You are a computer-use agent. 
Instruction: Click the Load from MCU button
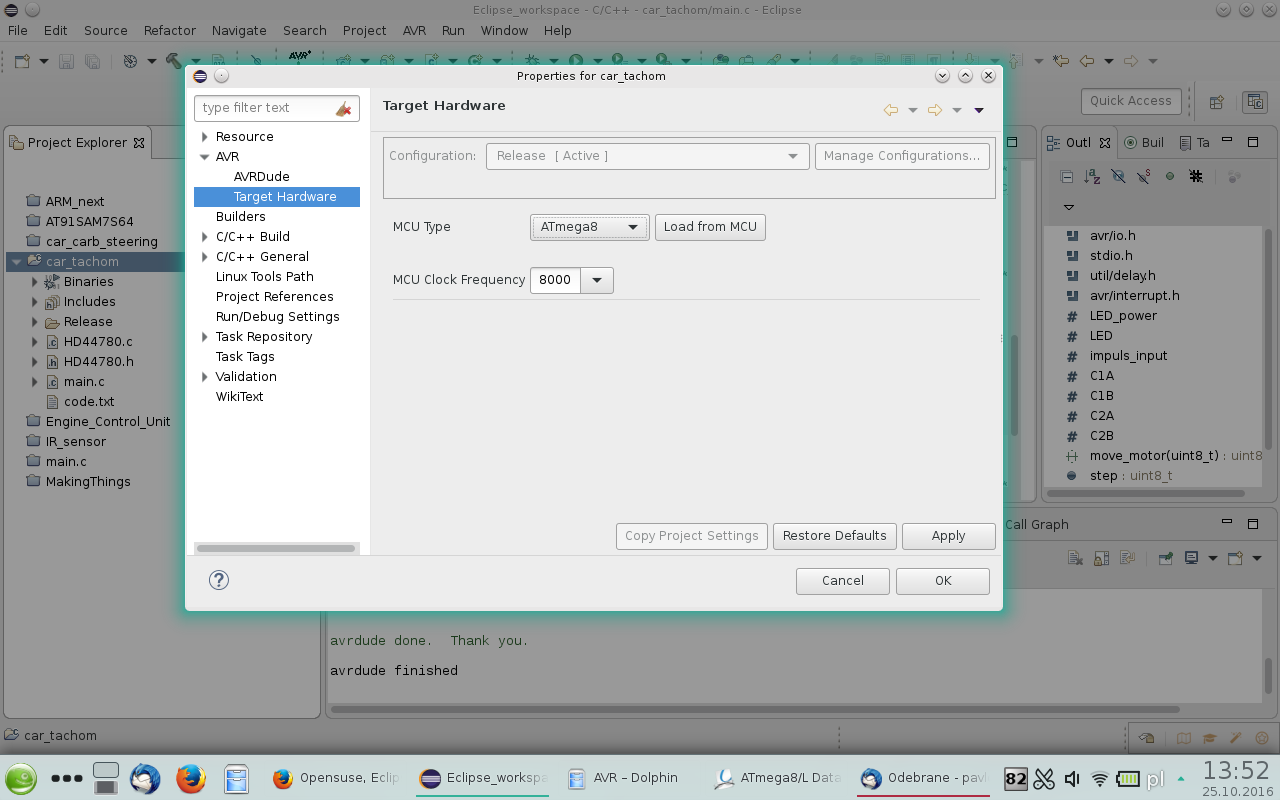click(x=710, y=227)
